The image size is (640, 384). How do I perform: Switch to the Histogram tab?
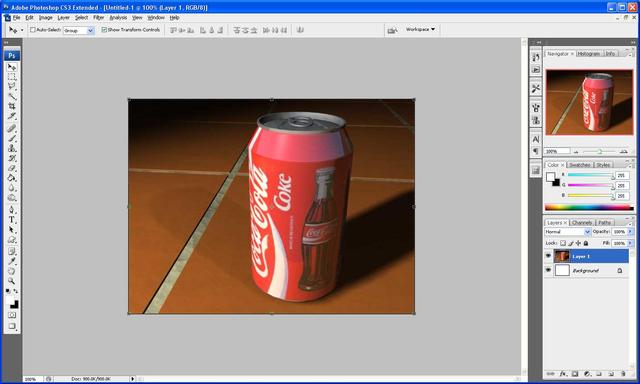(589, 53)
